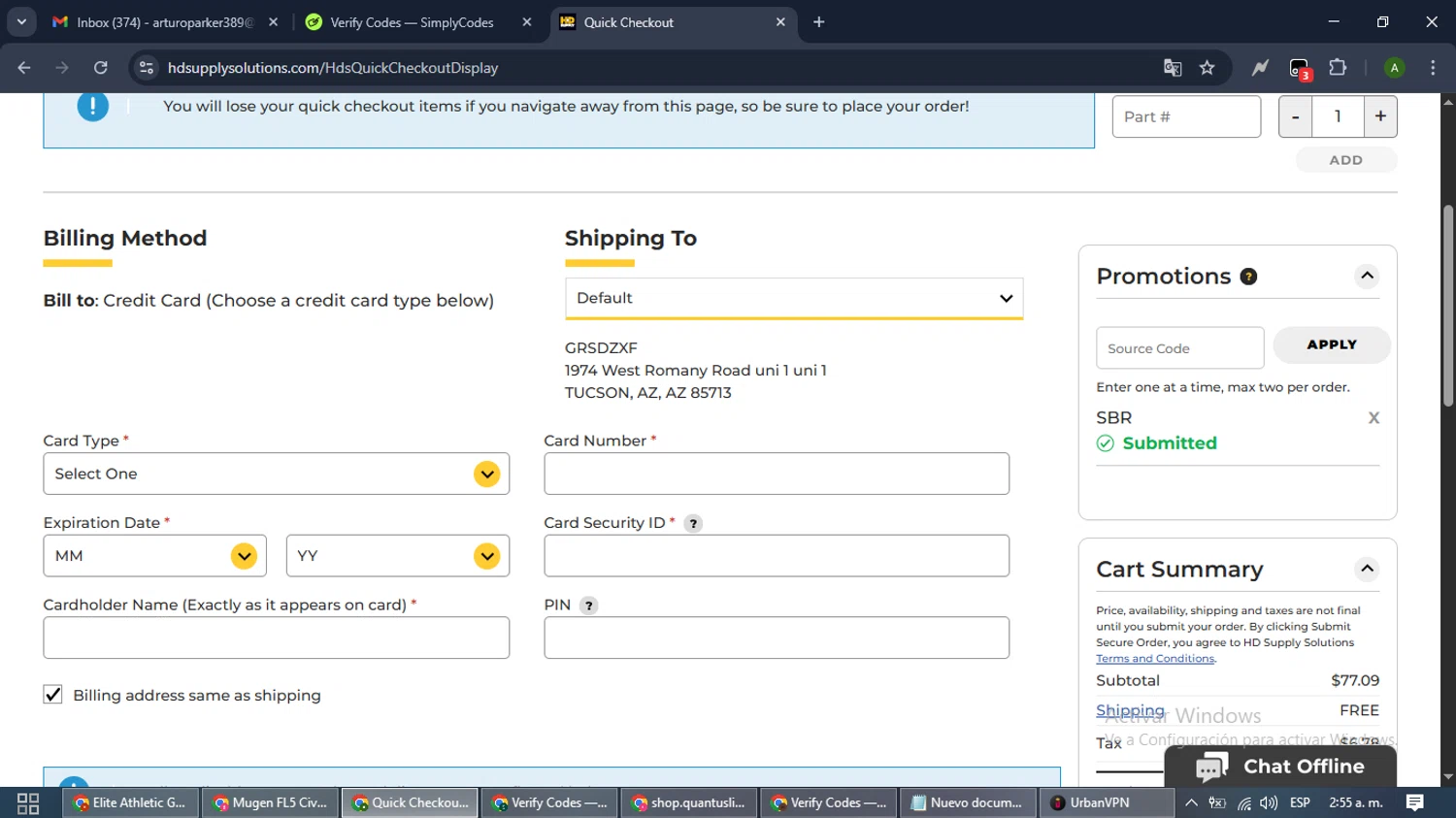Close the Gmail Inbox tab

point(273,21)
